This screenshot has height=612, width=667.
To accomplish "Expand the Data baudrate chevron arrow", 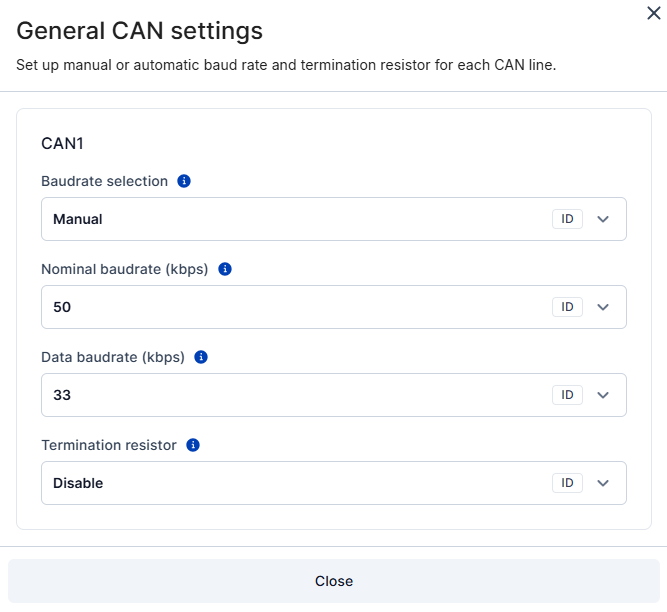I will (603, 395).
